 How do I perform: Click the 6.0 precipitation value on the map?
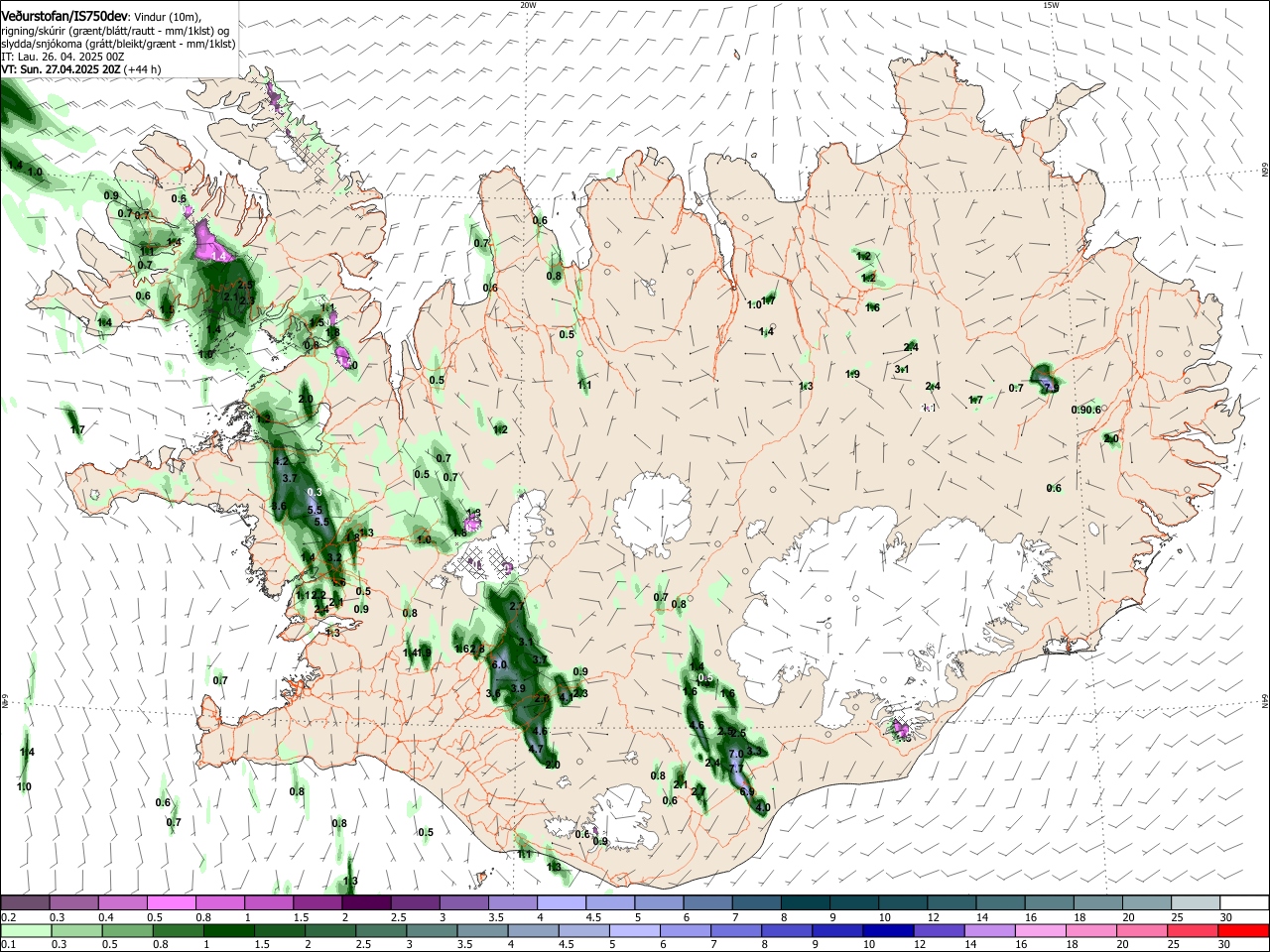tap(499, 665)
